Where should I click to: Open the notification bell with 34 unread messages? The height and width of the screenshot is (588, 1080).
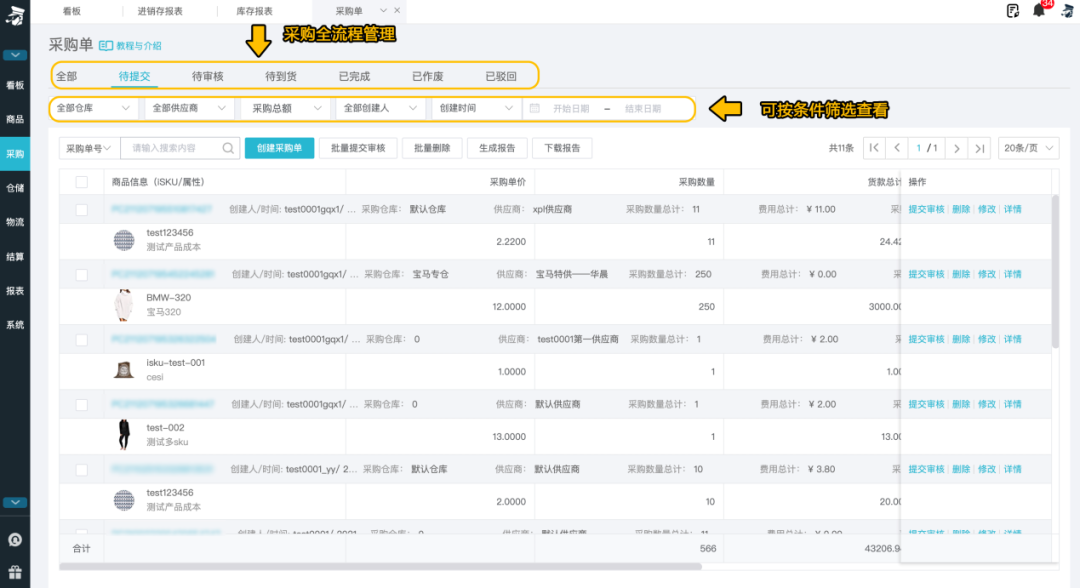1037,9
